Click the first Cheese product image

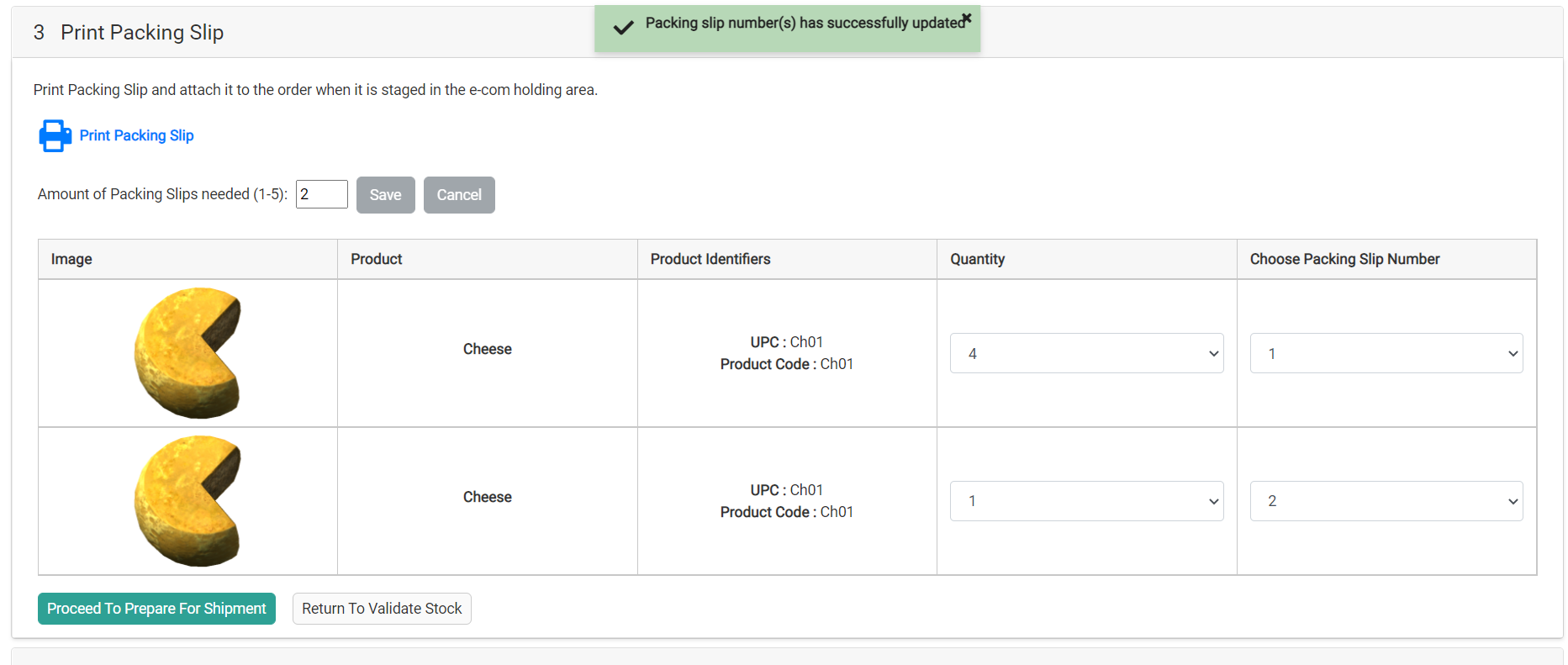pos(188,353)
